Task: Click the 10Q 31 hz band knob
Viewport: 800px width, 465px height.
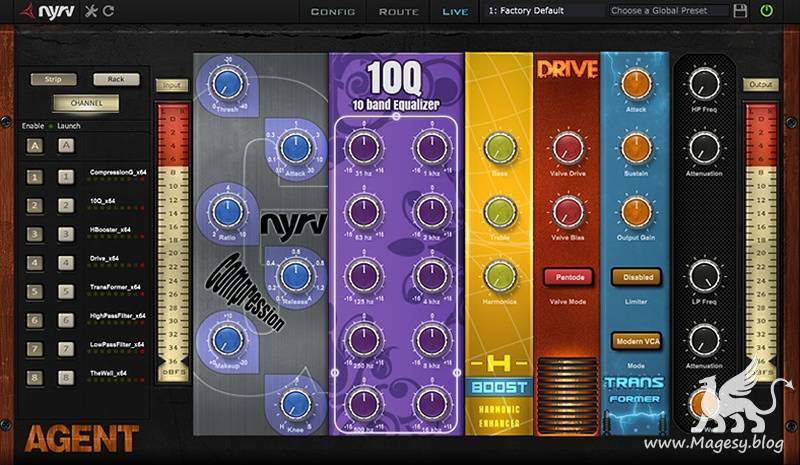Action: click(x=363, y=148)
